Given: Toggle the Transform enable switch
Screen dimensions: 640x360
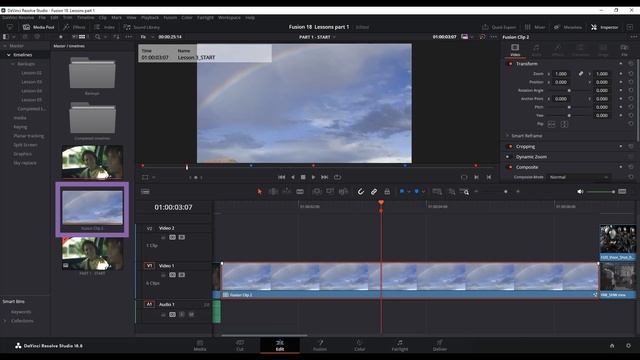Looking at the screenshot, I should click(510, 64).
